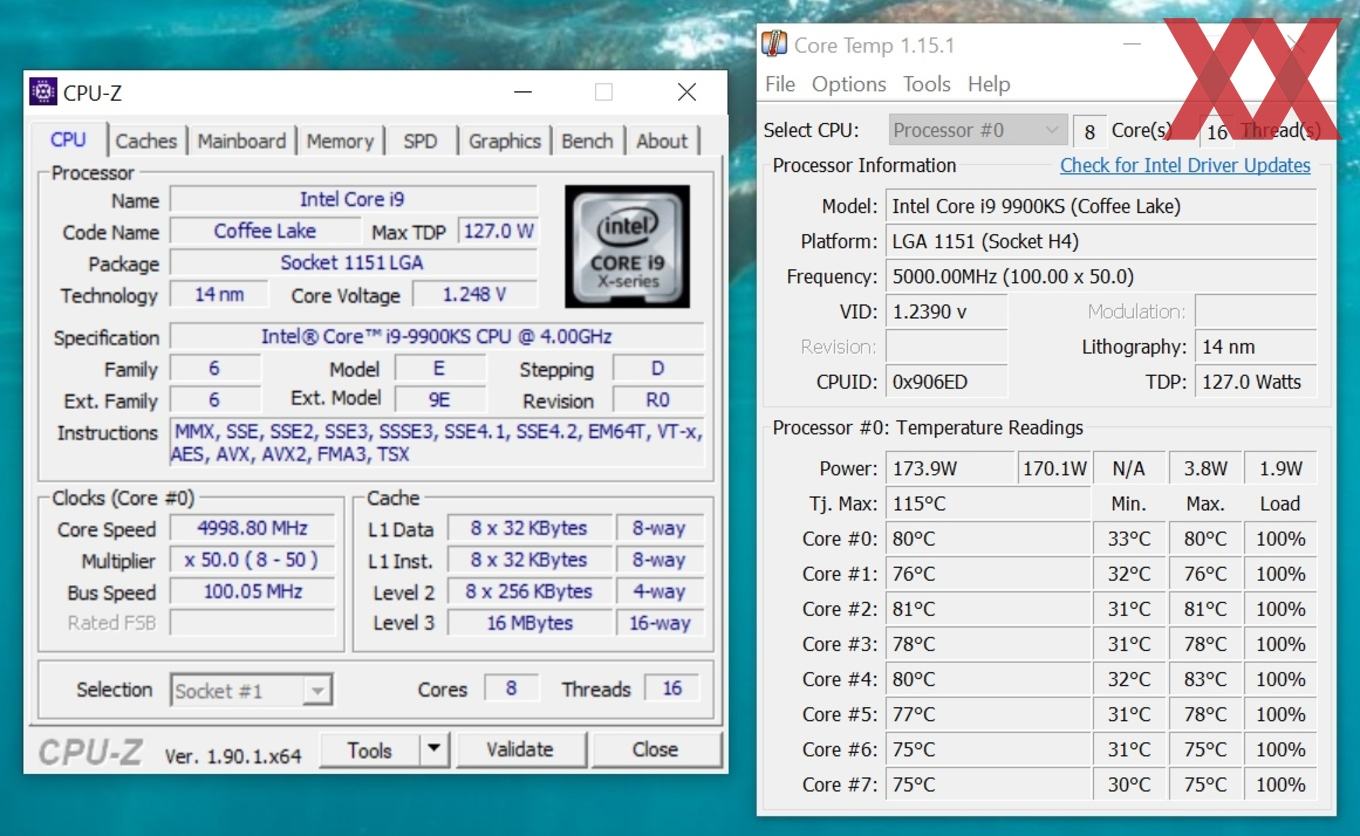The width and height of the screenshot is (1360, 836).
Task: Click the Cores count field in CPU-Z
Action: click(511, 688)
